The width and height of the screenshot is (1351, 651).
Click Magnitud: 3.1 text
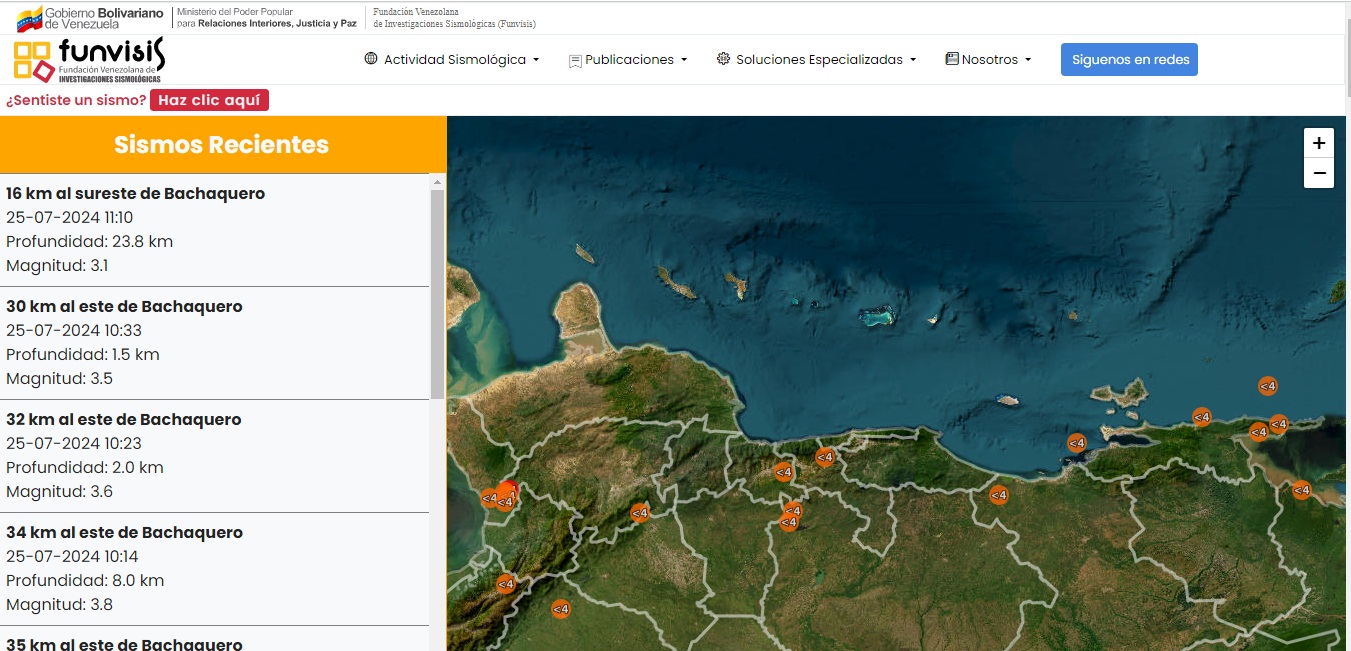57,266
